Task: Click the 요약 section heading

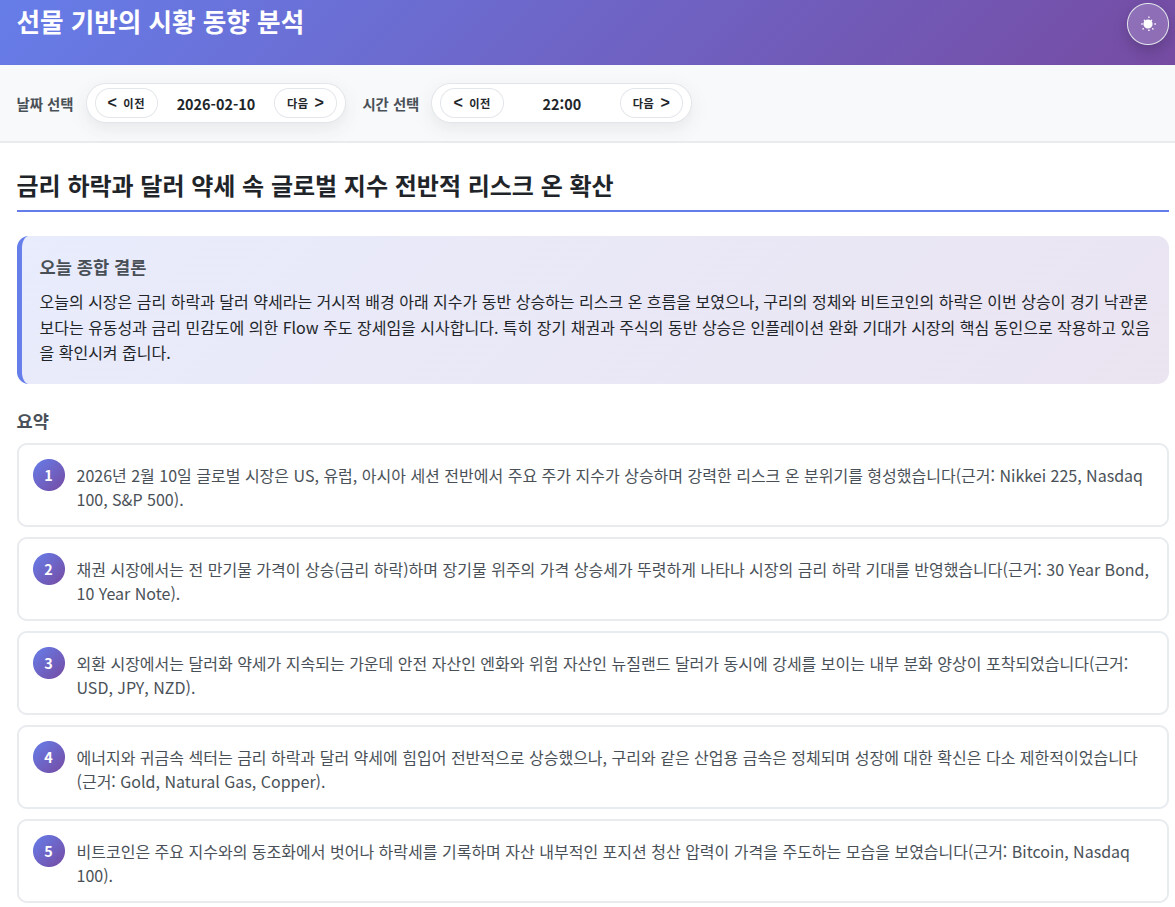Action: [33, 421]
